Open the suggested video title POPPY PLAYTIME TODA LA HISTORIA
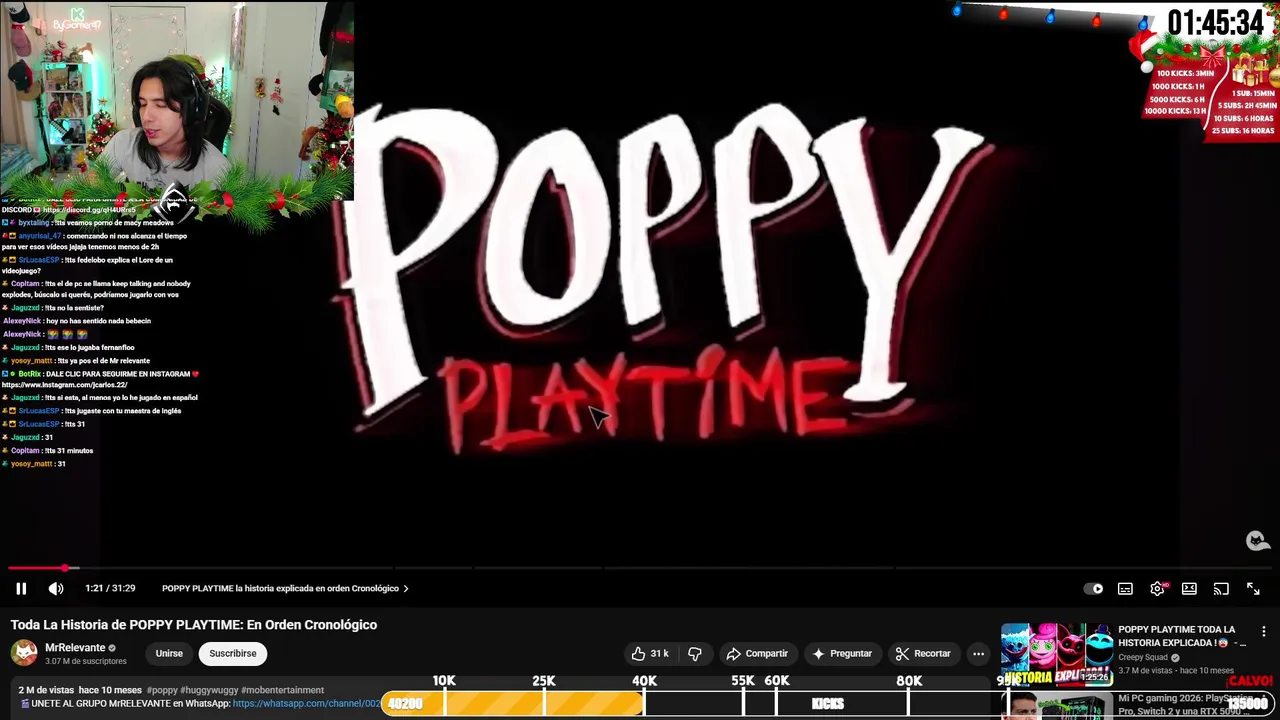Image resolution: width=1280 pixels, height=720 pixels. tap(1182, 636)
